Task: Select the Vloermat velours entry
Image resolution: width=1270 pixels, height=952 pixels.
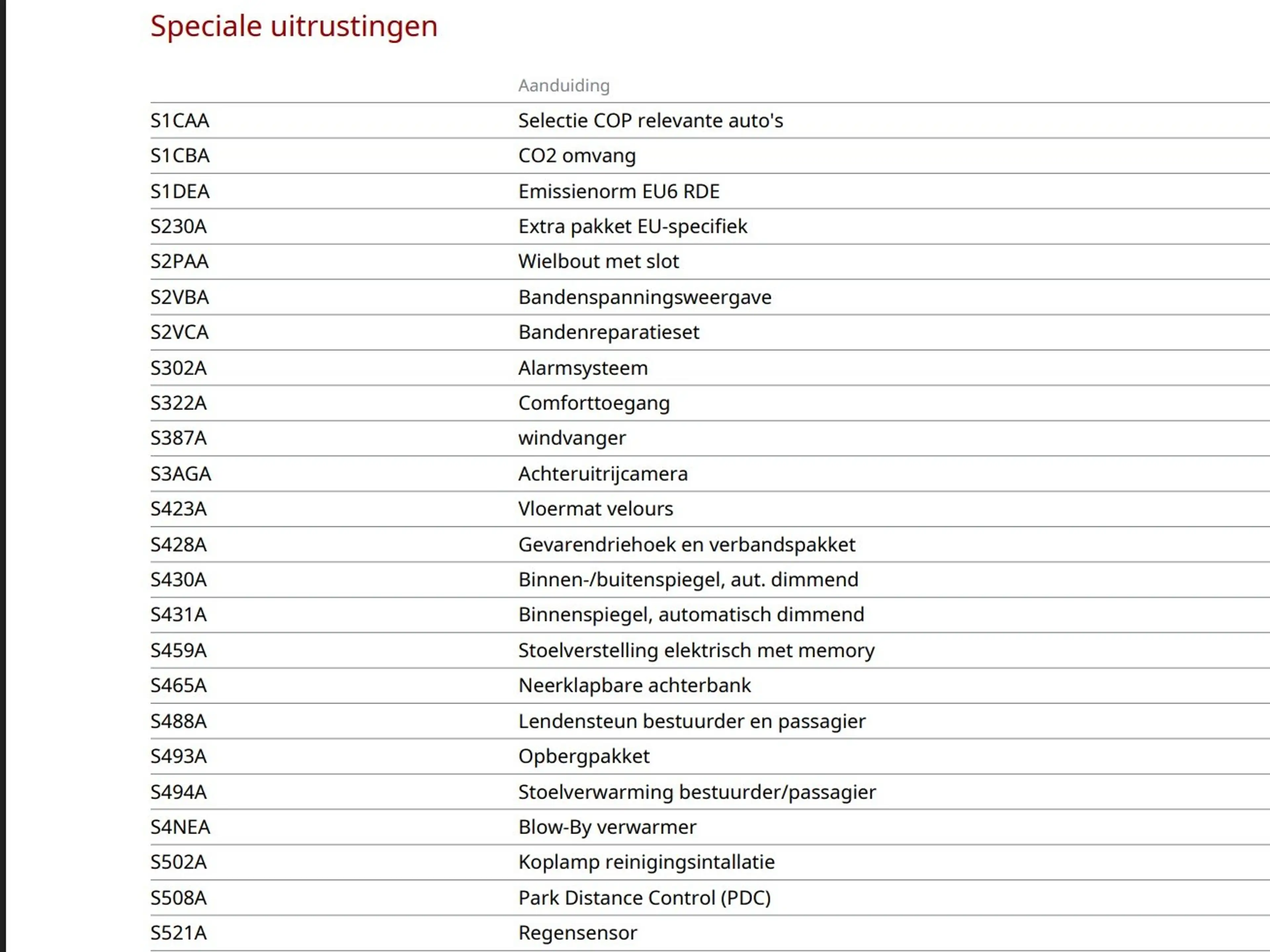Action: [x=595, y=509]
